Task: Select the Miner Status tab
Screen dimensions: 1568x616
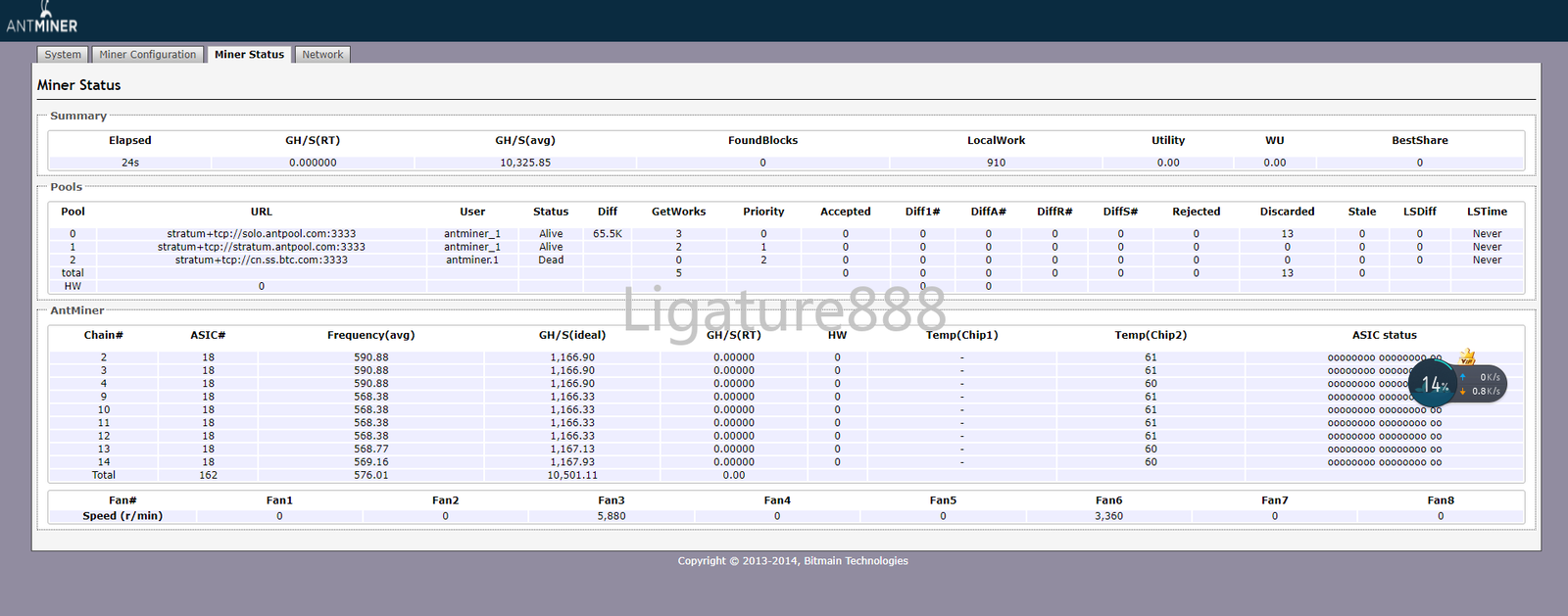Action: [x=249, y=55]
